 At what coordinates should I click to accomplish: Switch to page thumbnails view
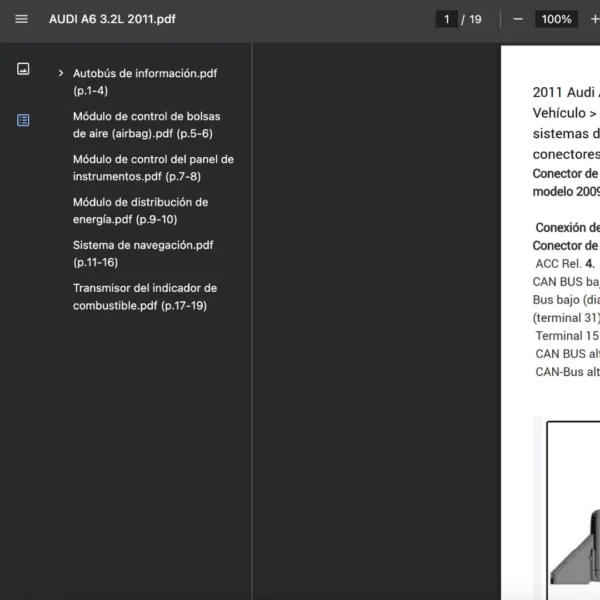23,69
